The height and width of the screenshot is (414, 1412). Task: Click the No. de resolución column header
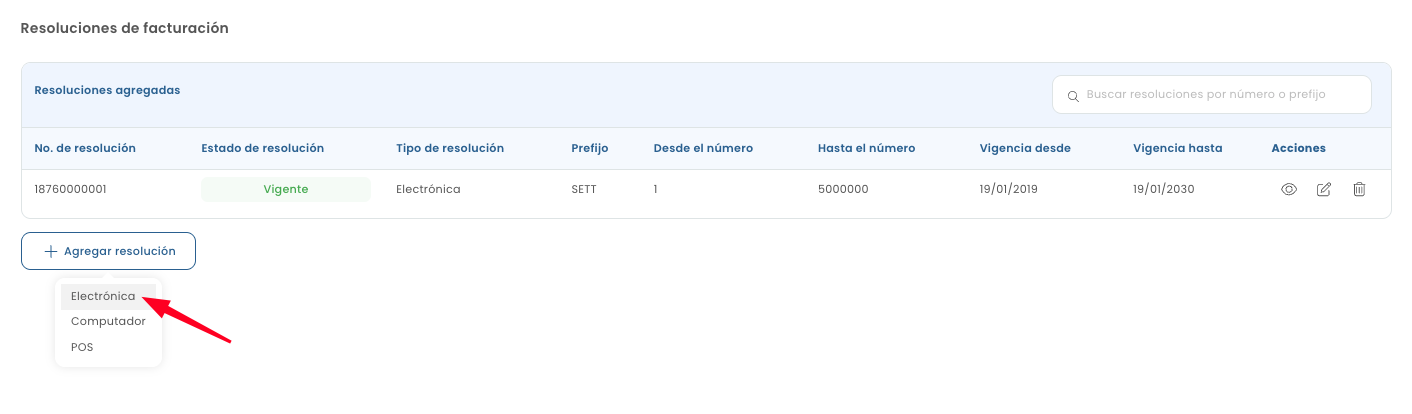(x=85, y=148)
